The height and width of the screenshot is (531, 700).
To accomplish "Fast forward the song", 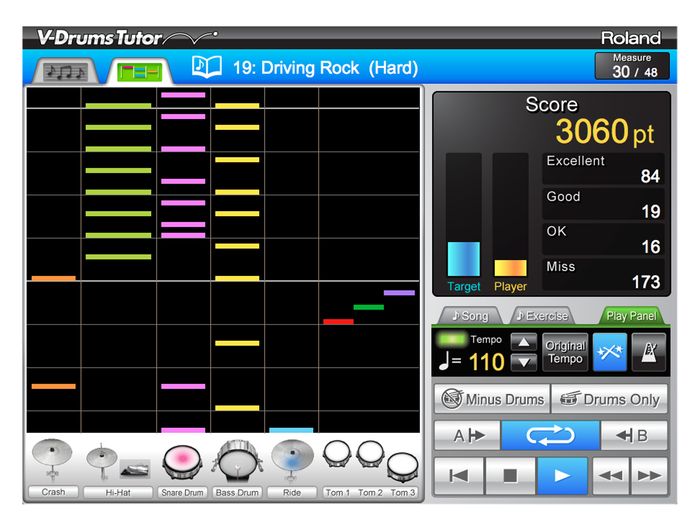I will [x=649, y=476].
